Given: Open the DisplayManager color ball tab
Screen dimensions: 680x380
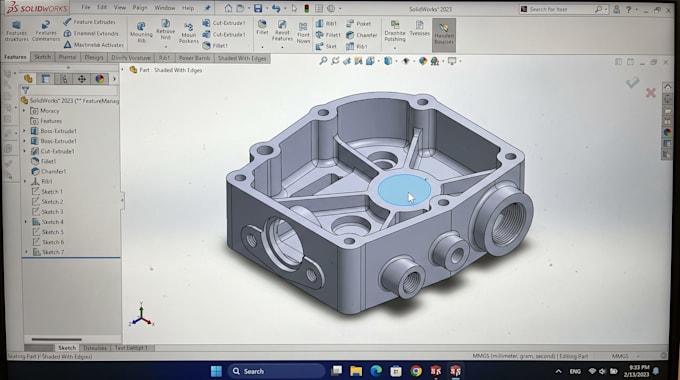Looking at the screenshot, I should pos(100,79).
